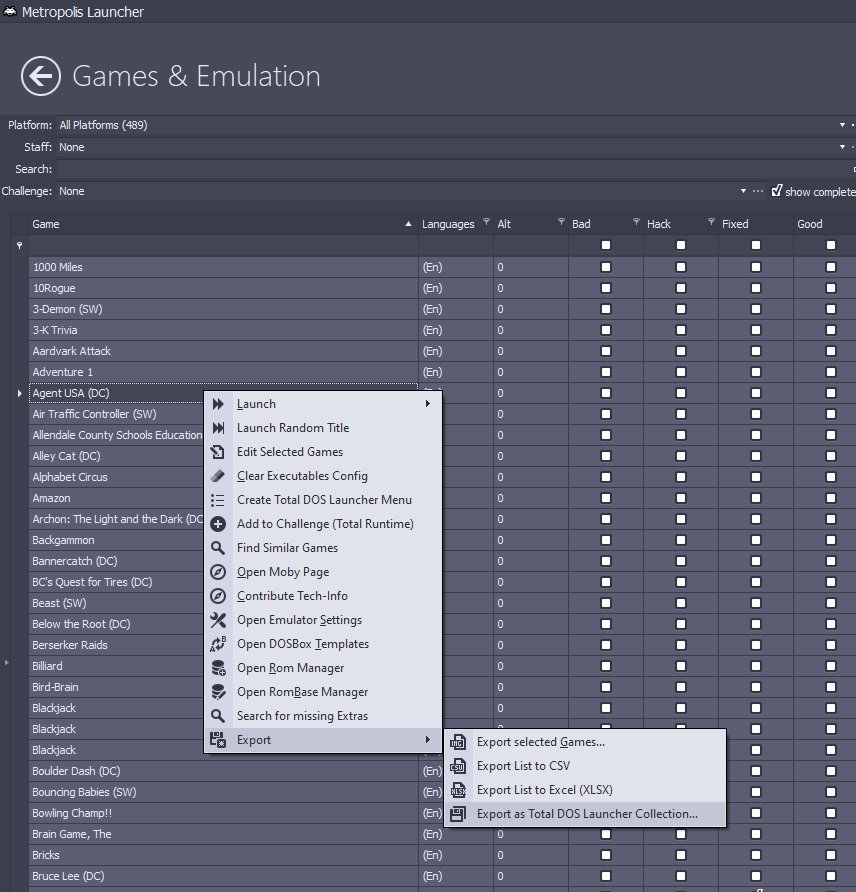Click the back arrow beside Games & Emulation

41,76
